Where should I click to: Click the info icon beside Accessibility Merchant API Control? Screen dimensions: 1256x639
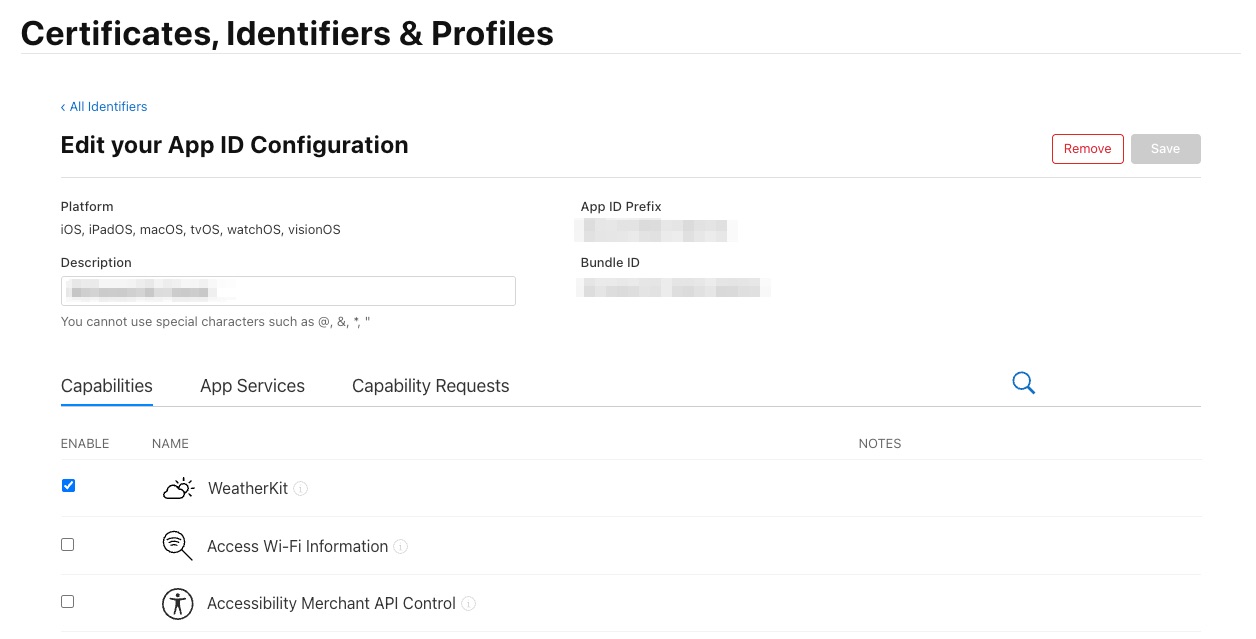[x=468, y=603]
